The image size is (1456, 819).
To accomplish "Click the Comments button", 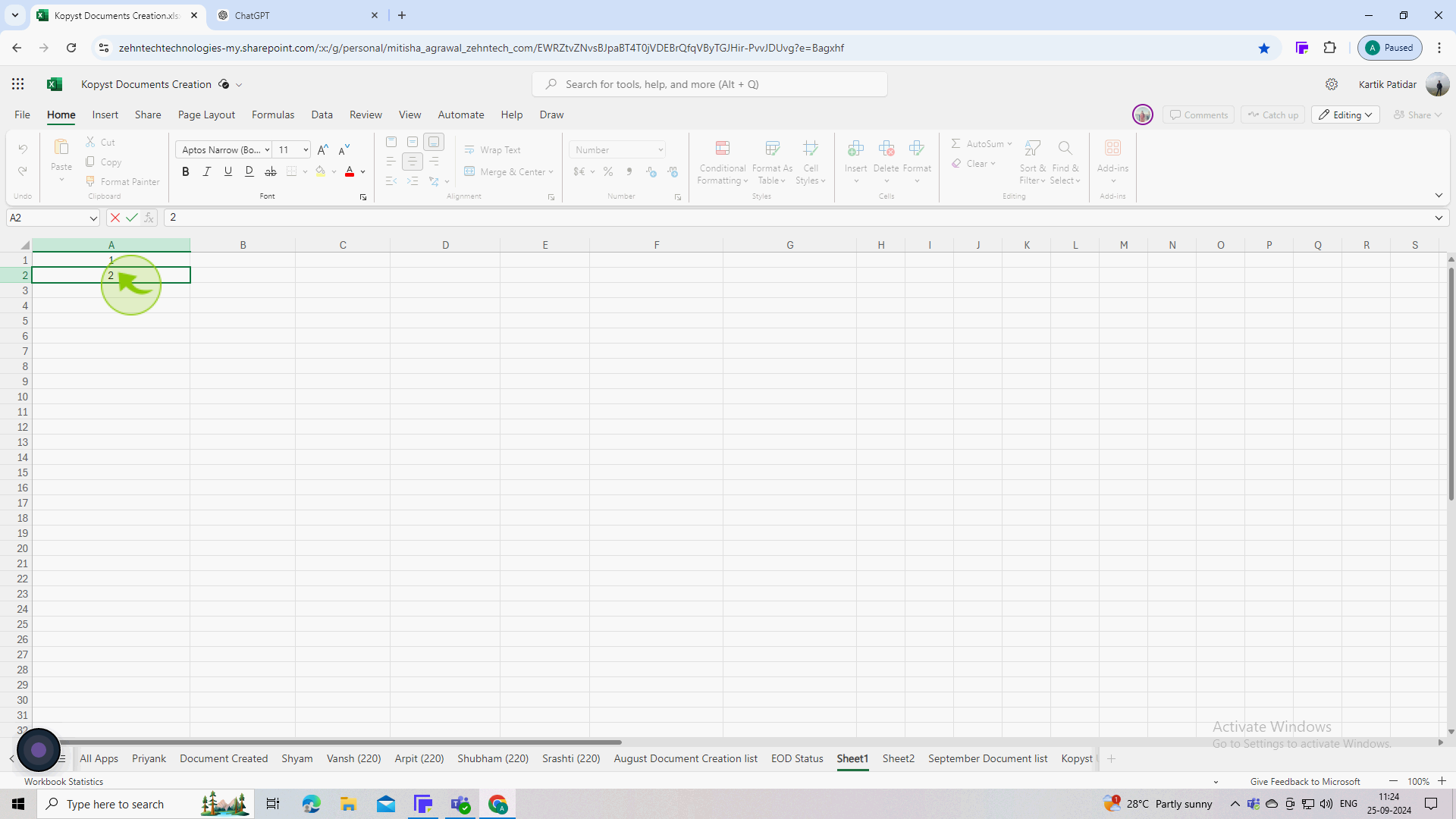I will click(x=1198, y=115).
